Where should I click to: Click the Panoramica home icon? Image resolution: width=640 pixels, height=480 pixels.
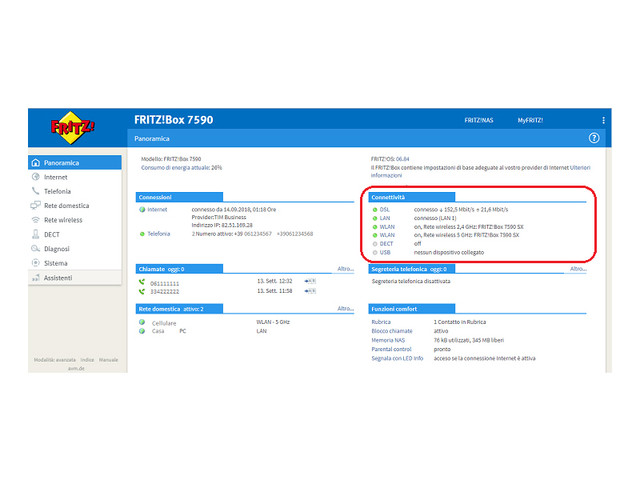click(x=36, y=162)
